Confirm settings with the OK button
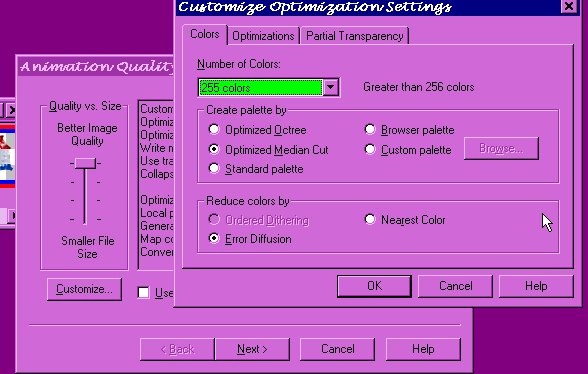This screenshot has width=588, height=374. pyautogui.click(x=374, y=286)
